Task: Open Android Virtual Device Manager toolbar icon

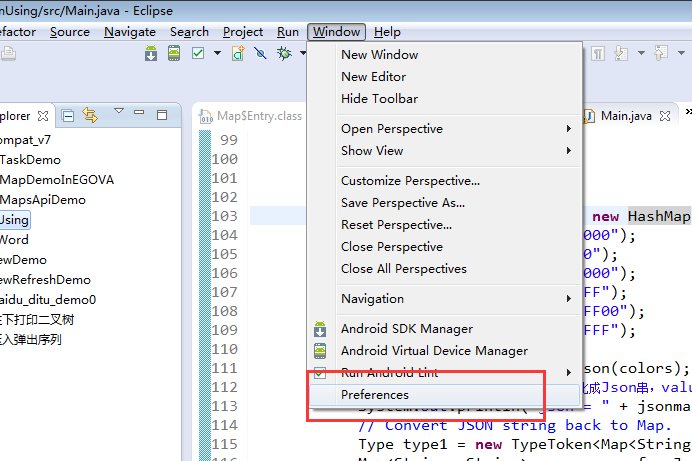Action: (174, 53)
